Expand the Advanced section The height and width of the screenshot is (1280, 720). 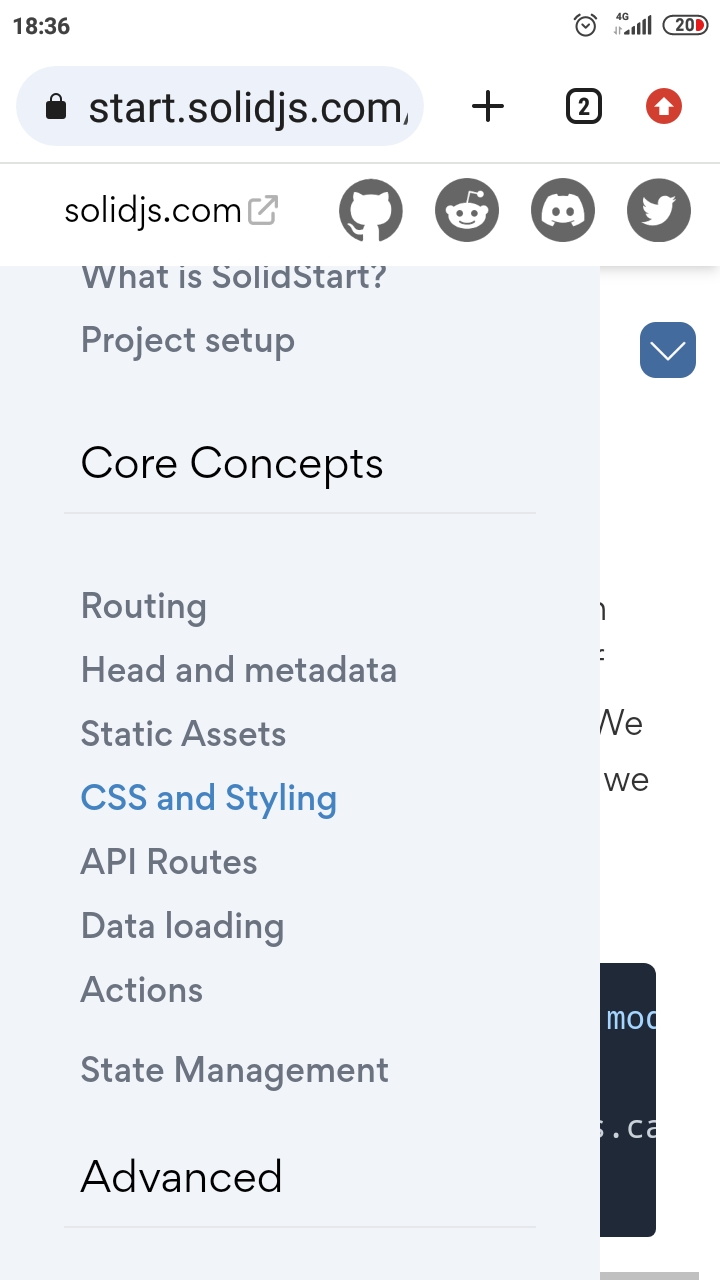tap(181, 1176)
